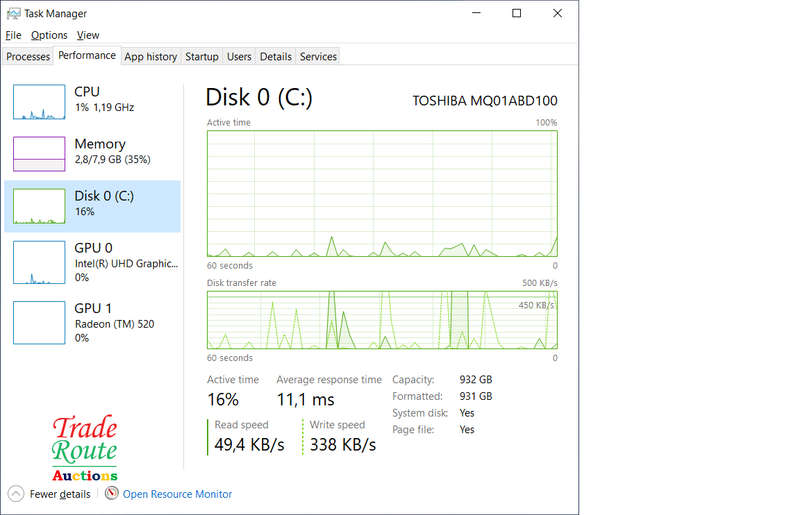Viewport: 800px width, 515px height.
Task: Click the Disk 0 (C:) heading
Action: (259, 97)
